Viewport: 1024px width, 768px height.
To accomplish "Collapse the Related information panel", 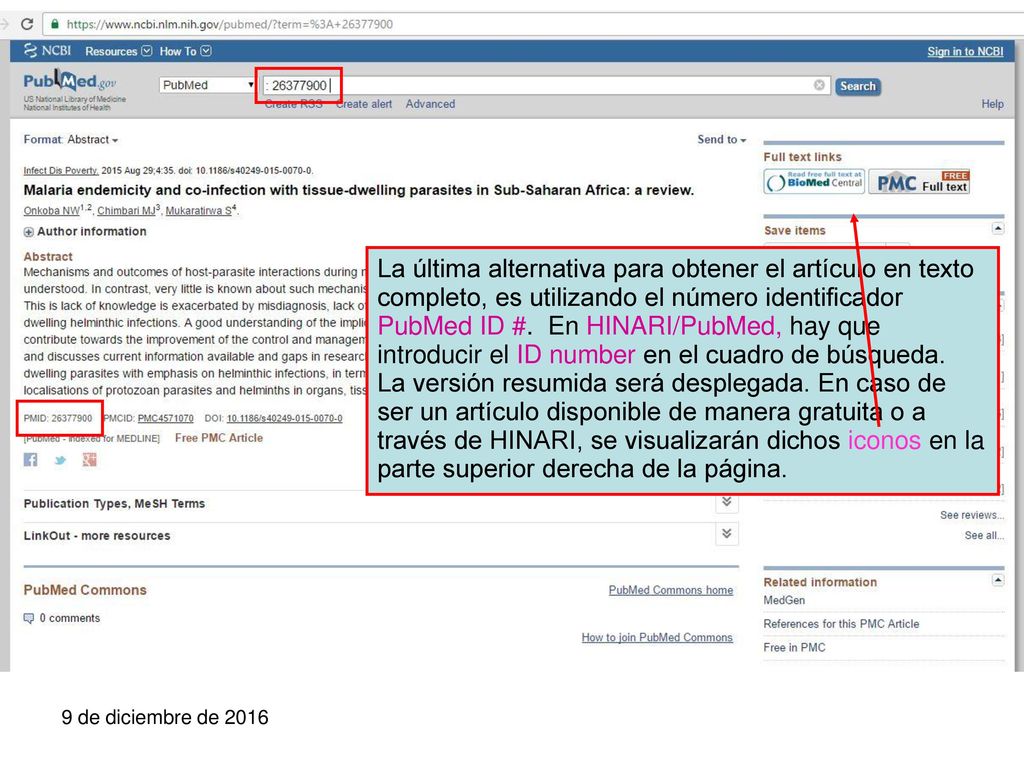I will pos(997,580).
